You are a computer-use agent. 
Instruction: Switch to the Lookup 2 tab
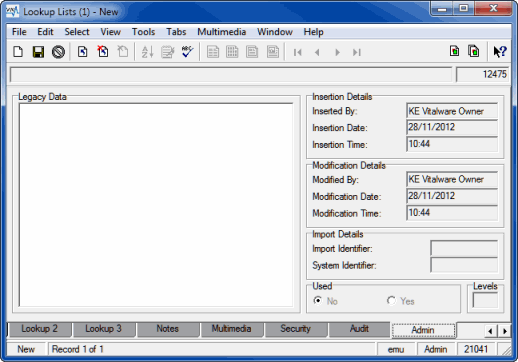point(39,329)
